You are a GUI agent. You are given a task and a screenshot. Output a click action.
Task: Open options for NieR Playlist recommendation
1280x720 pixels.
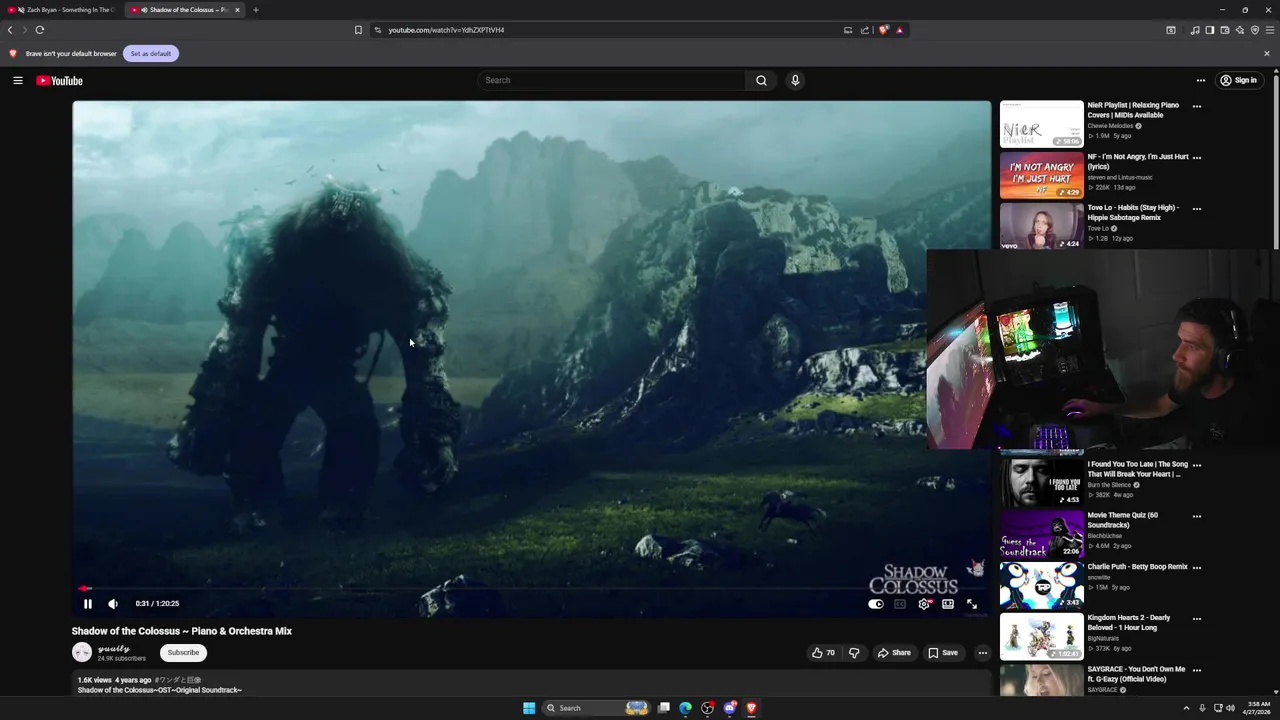click(1197, 106)
